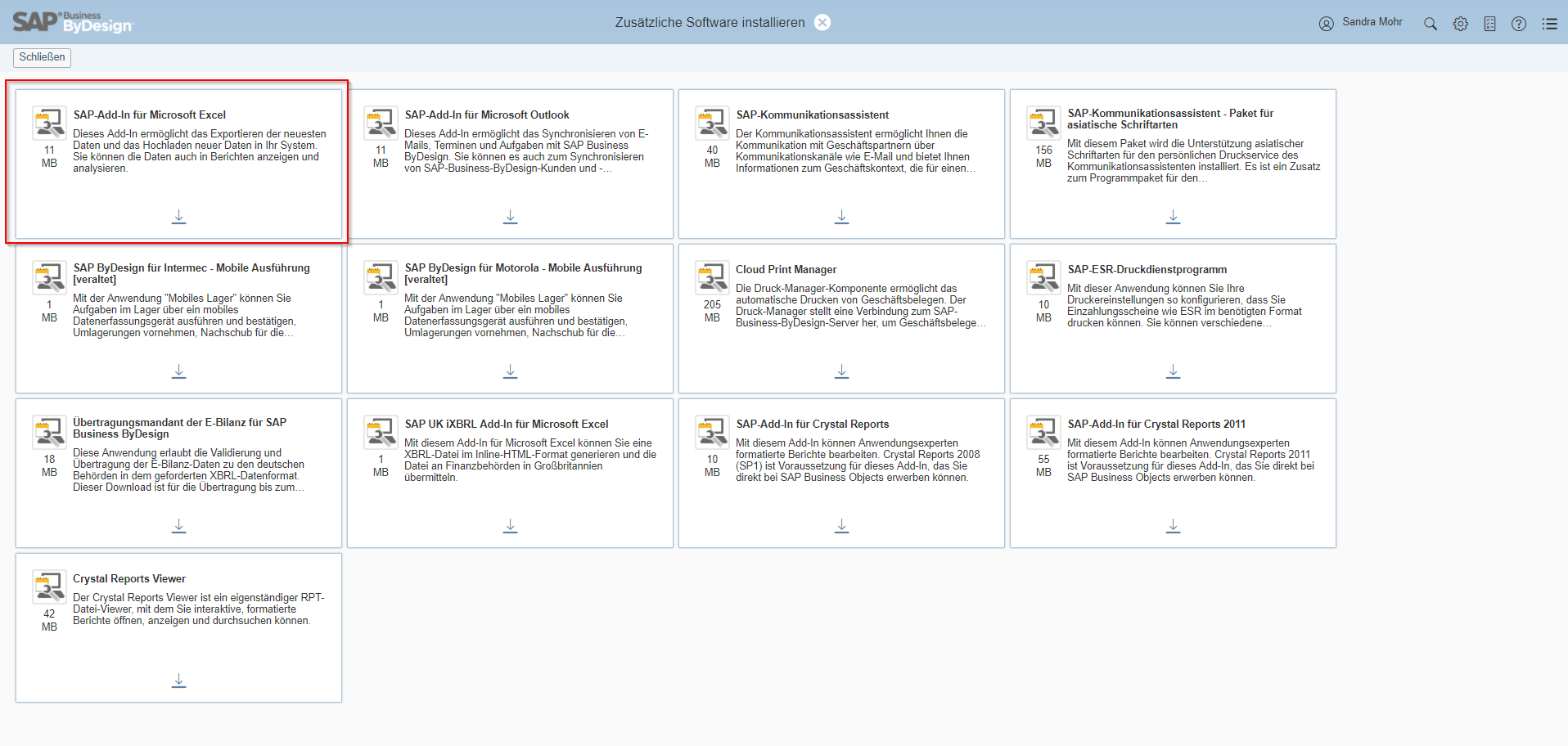Close the Zusätzliche Software installieren tab
1568x746 pixels.
(822, 22)
